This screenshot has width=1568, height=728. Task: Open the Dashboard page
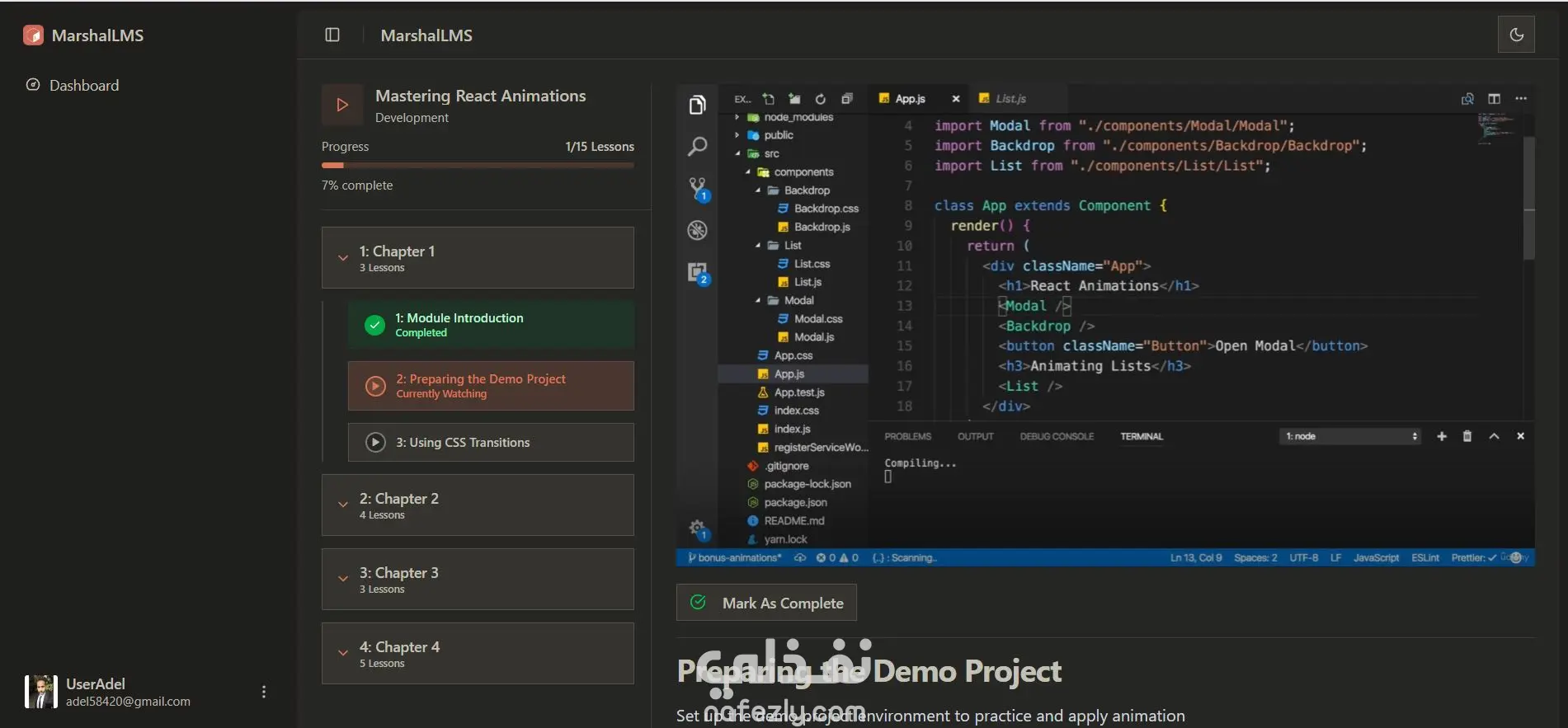pos(73,86)
